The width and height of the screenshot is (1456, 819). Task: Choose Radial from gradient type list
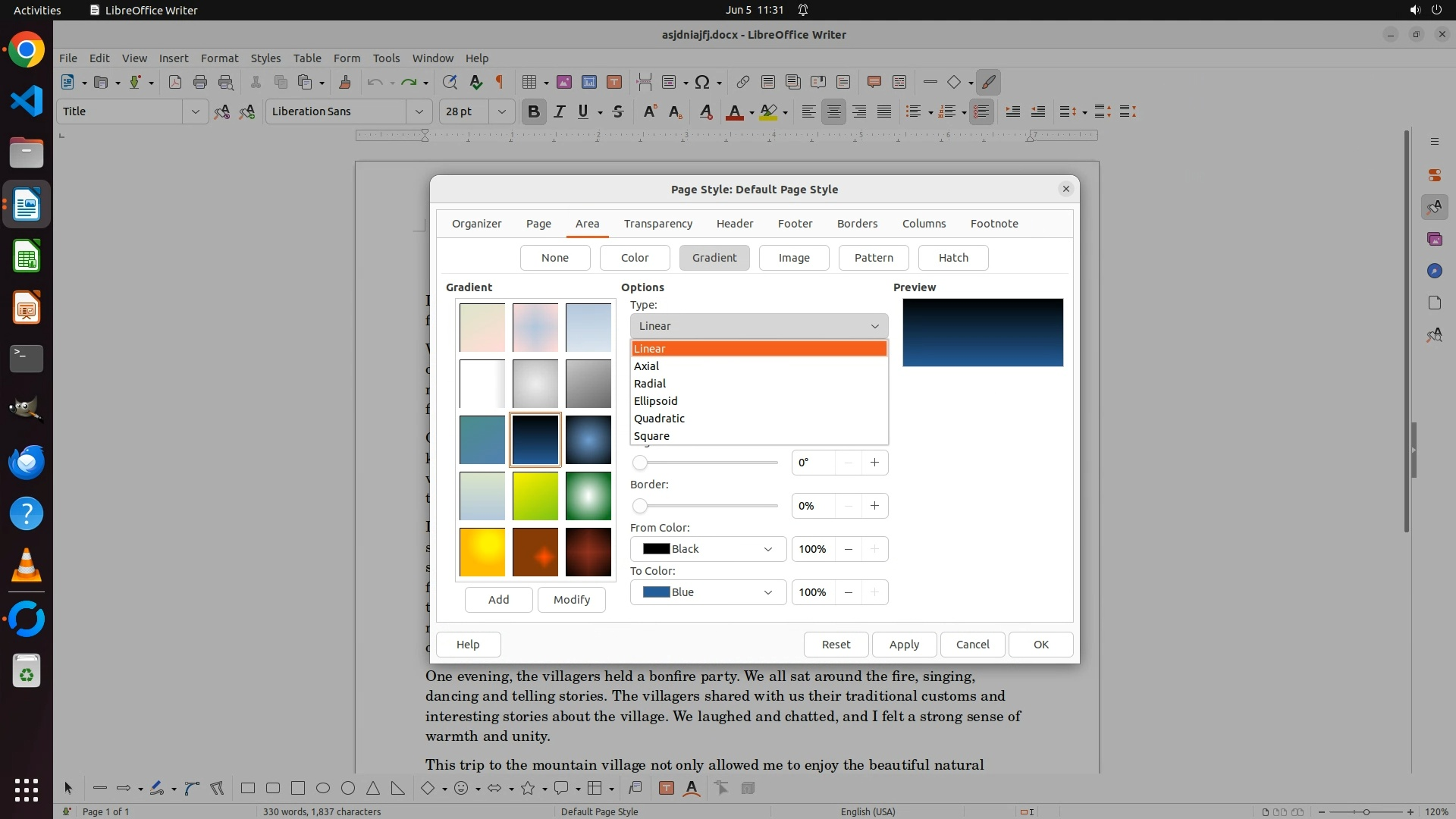[x=650, y=384]
